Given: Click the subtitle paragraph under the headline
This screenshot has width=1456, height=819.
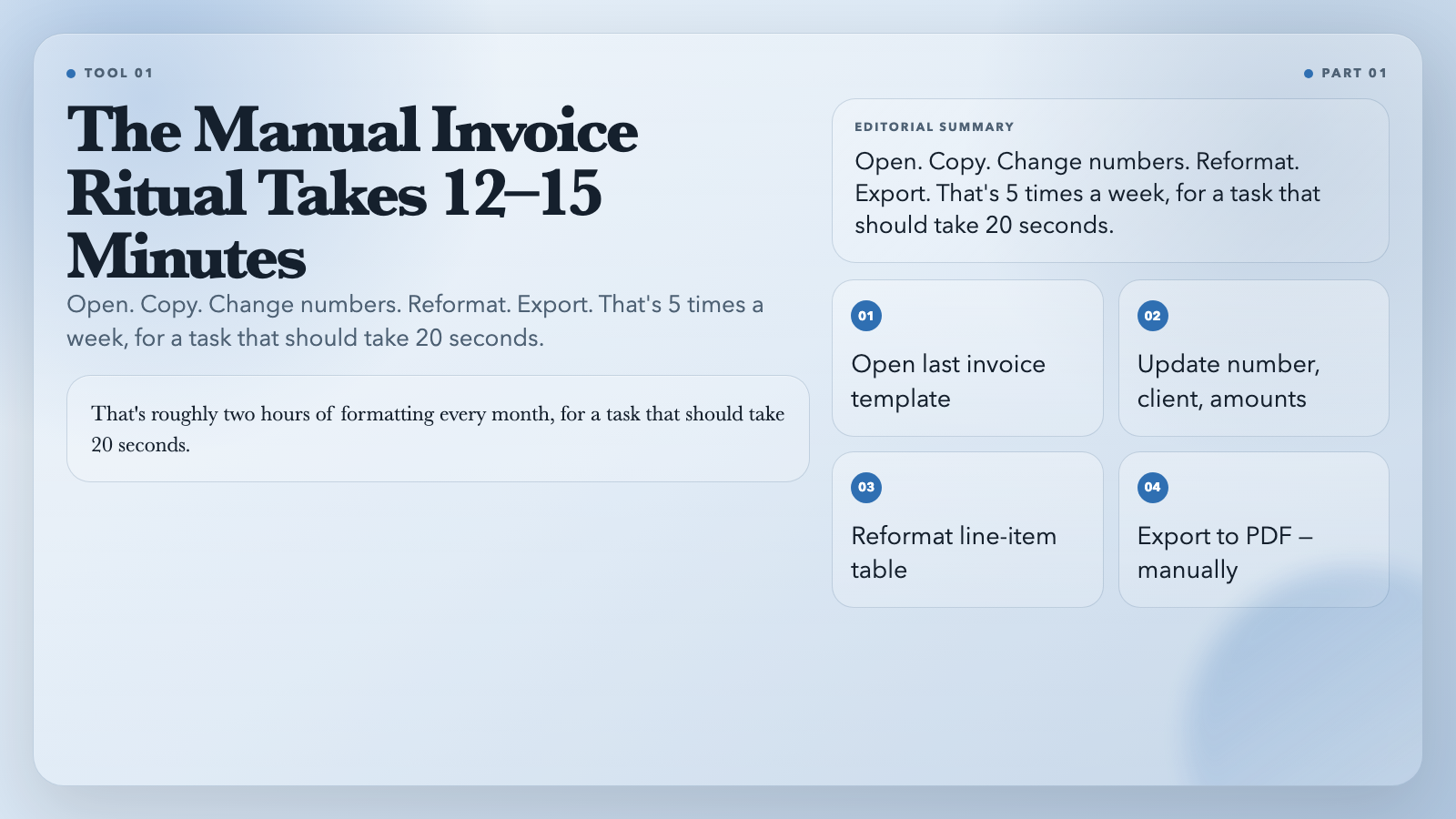Looking at the screenshot, I should pos(415,320).
